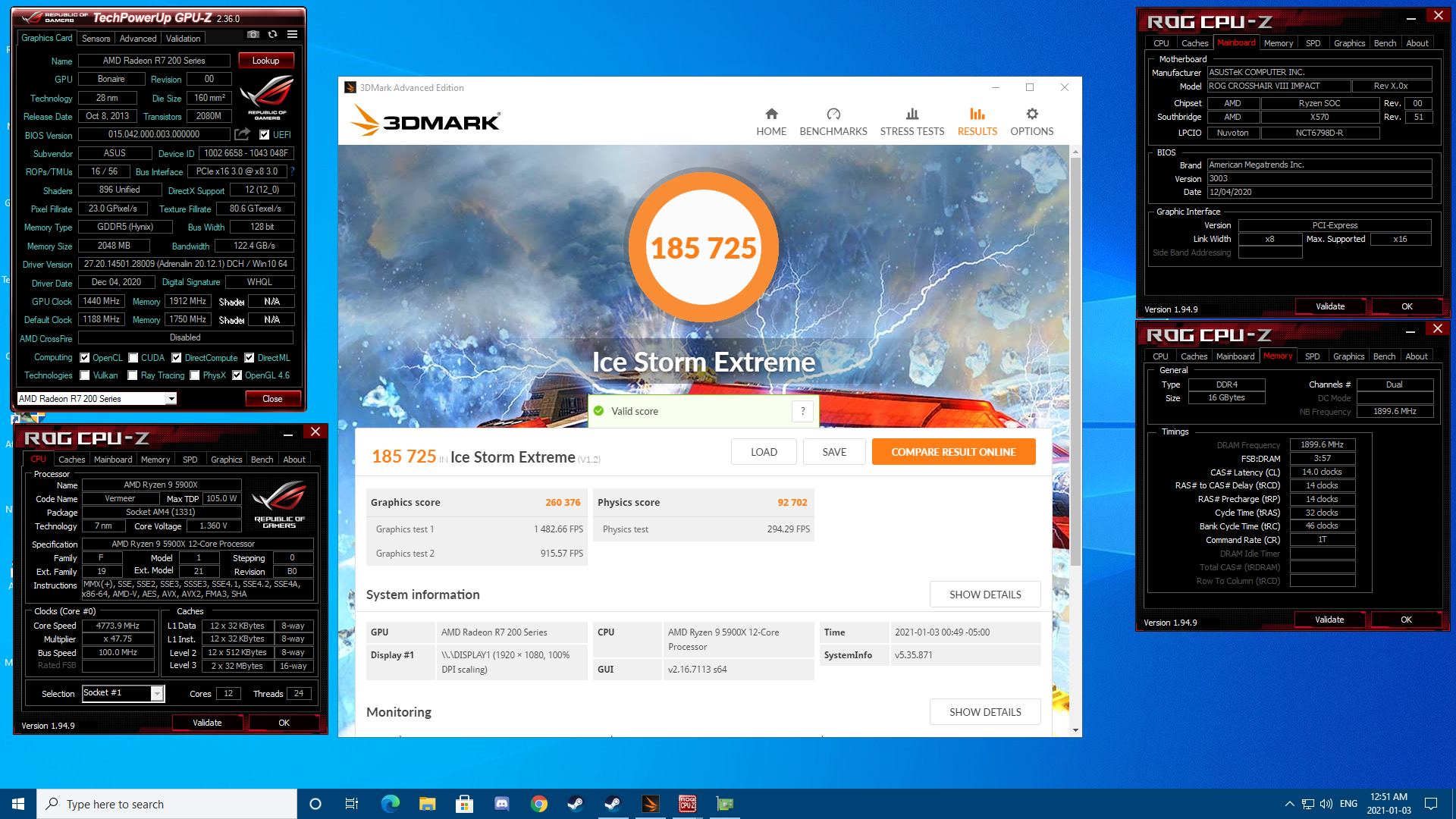Viewport: 1456px width, 819px height.
Task: Click the 3DMark scrollbar down arrow
Action: [x=1075, y=730]
